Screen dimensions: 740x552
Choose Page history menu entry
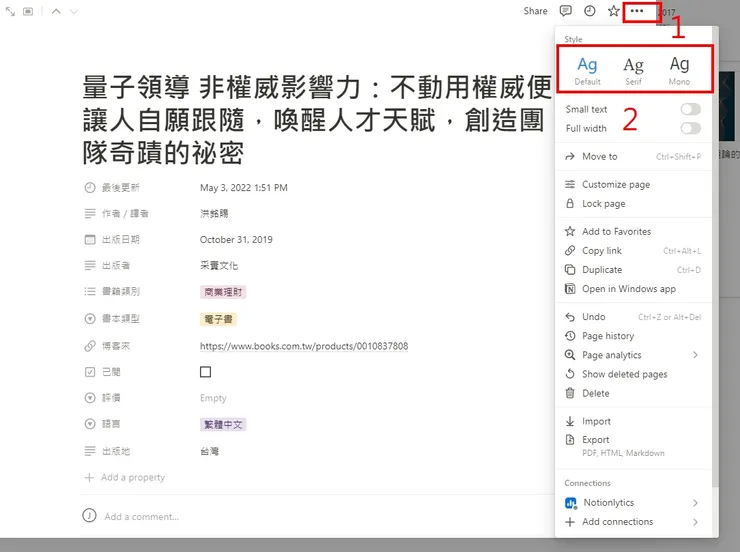633,336
